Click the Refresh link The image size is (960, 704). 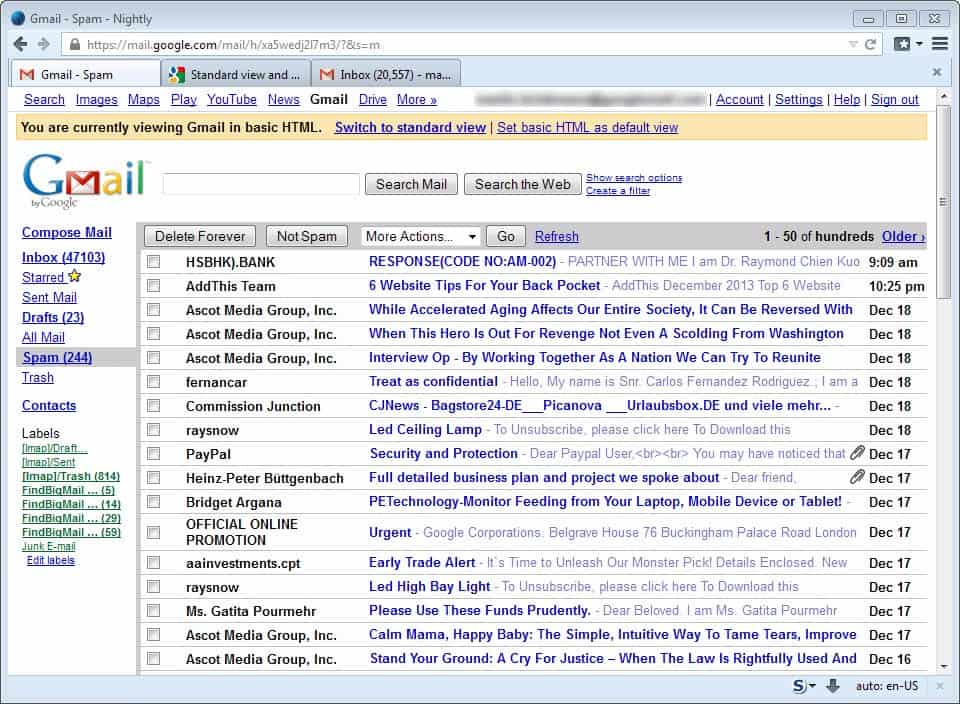point(557,236)
